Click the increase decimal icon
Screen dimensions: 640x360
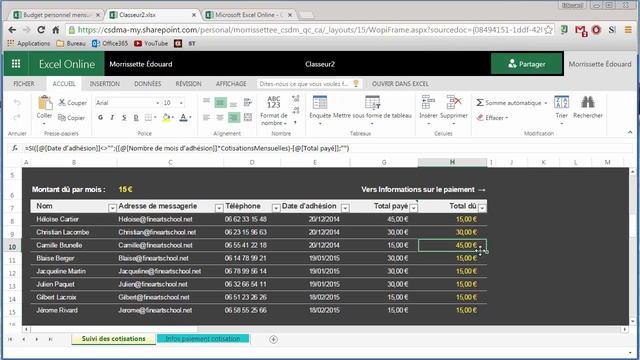(x=296, y=98)
